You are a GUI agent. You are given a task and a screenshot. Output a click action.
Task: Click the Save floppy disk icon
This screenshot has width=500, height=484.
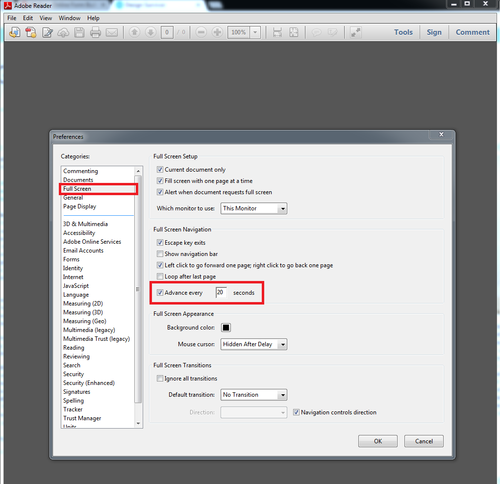click(79, 32)
